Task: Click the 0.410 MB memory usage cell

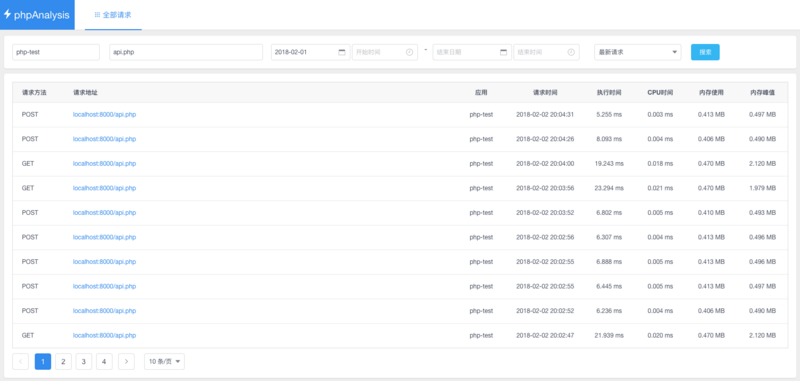Action: (711, 213)
